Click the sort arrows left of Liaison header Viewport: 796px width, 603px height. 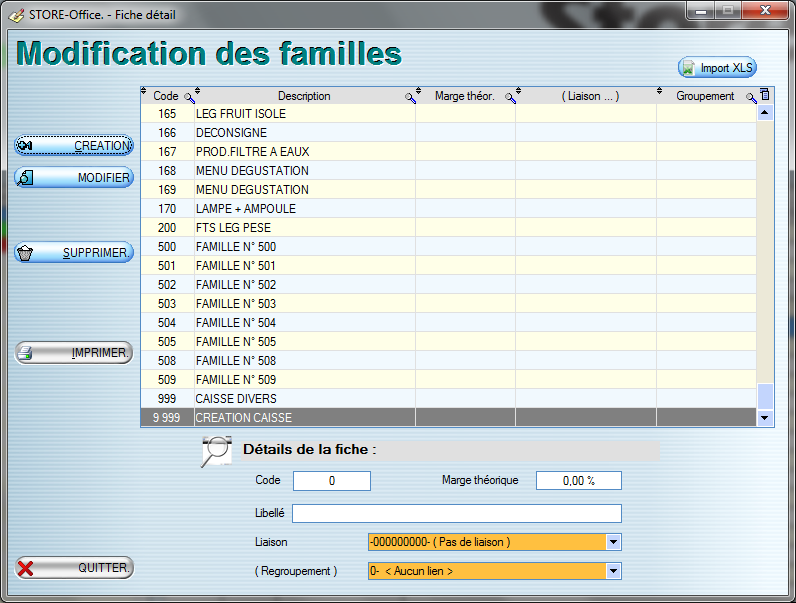pos(521,95)
